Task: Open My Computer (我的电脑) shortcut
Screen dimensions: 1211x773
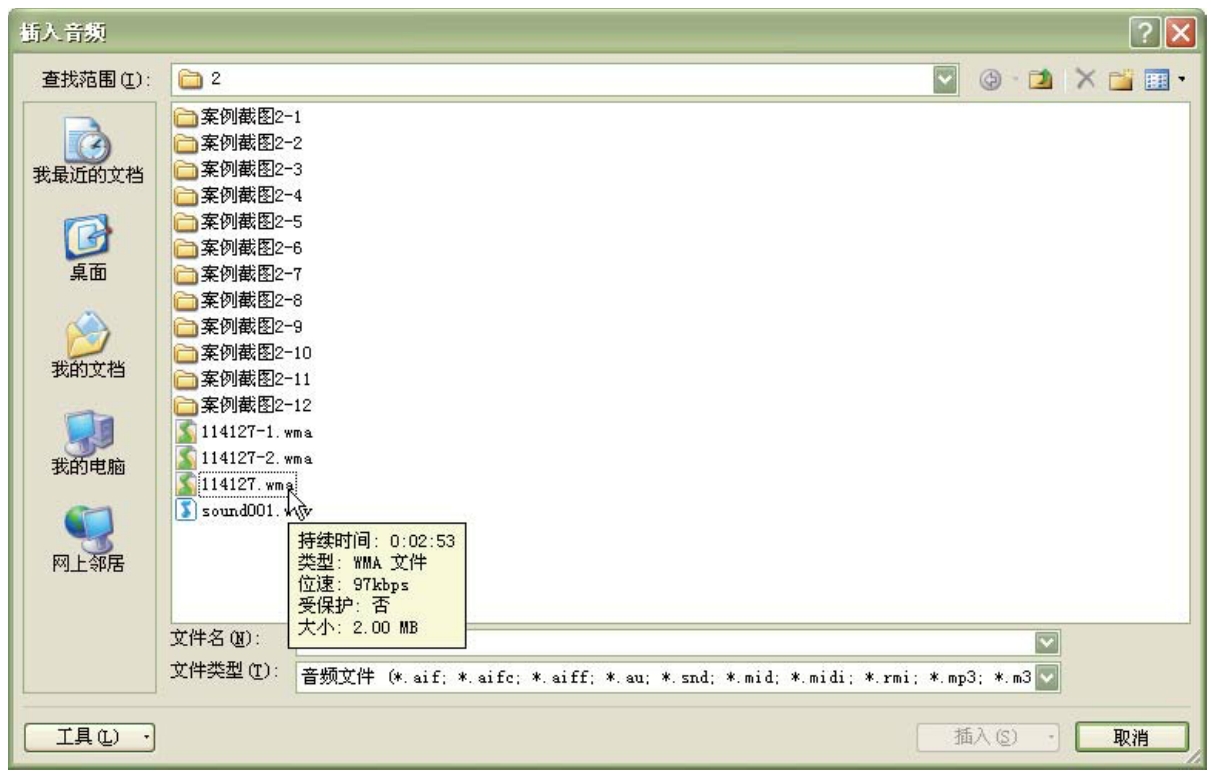Action: pyautogui.click(x=87, y=442)
